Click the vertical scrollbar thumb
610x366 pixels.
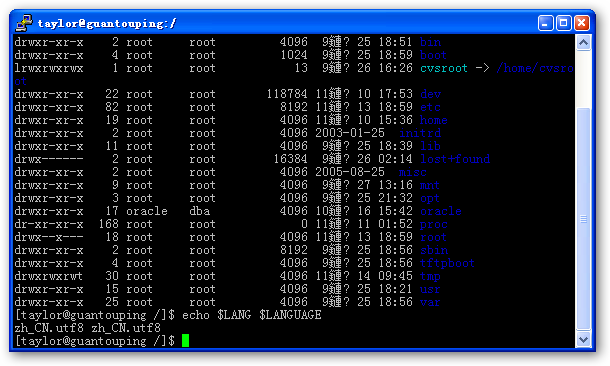coord(583,219)
